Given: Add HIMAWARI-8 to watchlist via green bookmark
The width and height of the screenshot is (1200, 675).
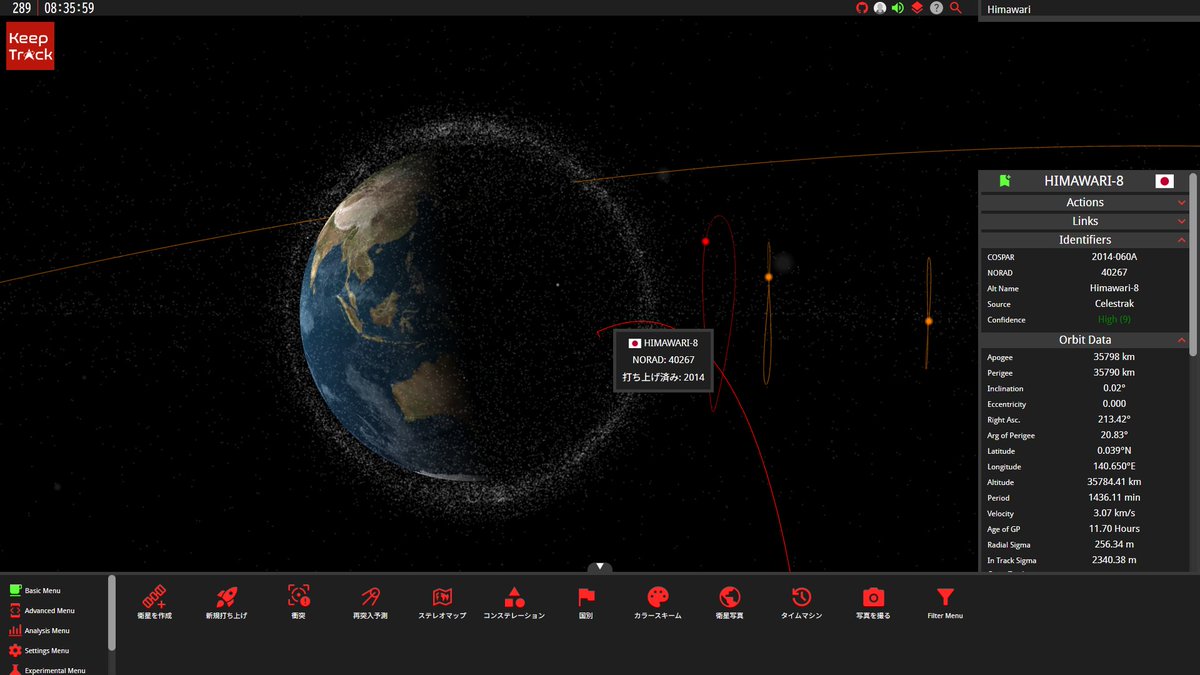Looking at the screenshot, I should [x=1004, y=181].
